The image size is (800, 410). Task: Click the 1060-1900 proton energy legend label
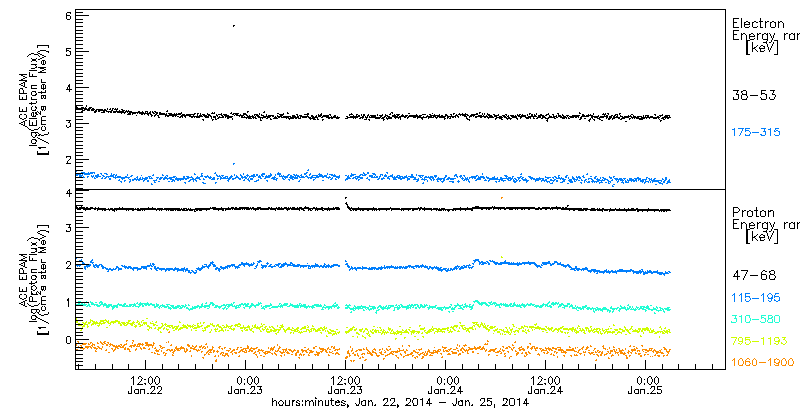point(763,363)
